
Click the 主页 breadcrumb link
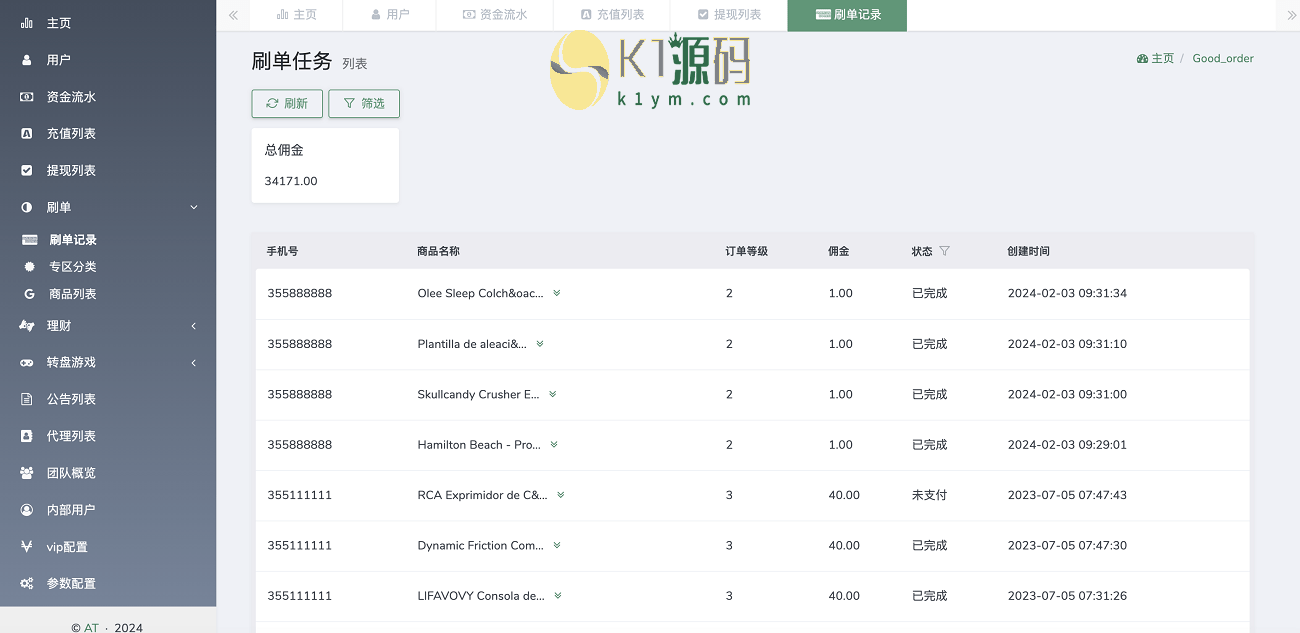click(1156, 59)
